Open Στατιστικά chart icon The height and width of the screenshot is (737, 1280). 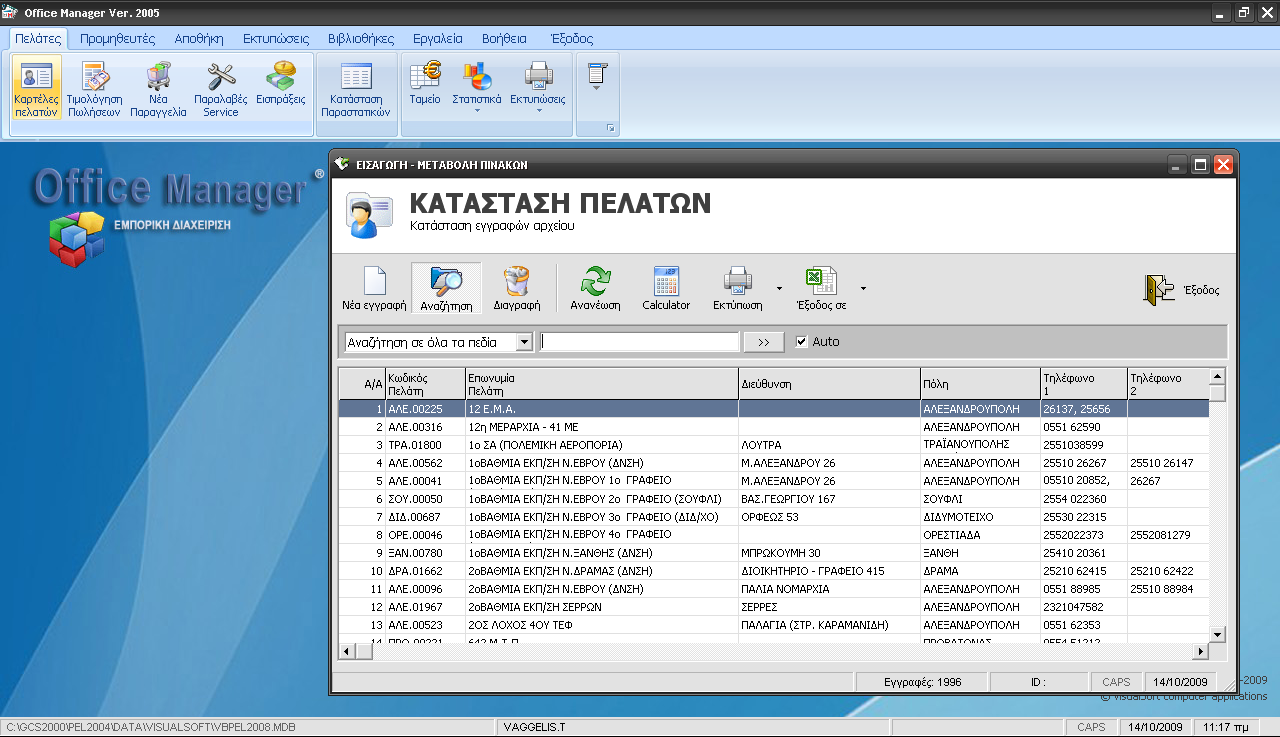click(x=477, y=75)
